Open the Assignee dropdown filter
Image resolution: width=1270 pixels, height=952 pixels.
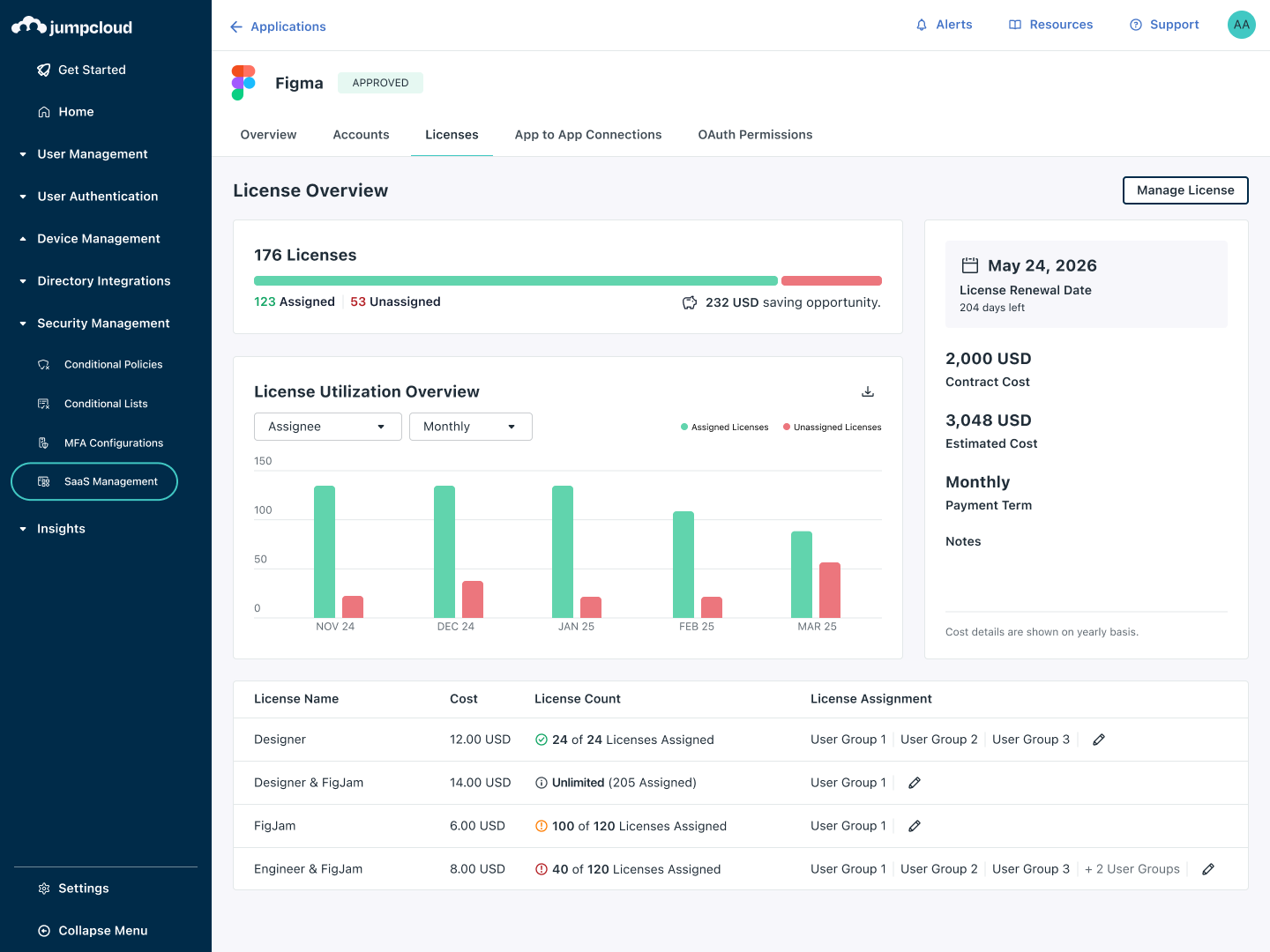click(x=327, y=426)
